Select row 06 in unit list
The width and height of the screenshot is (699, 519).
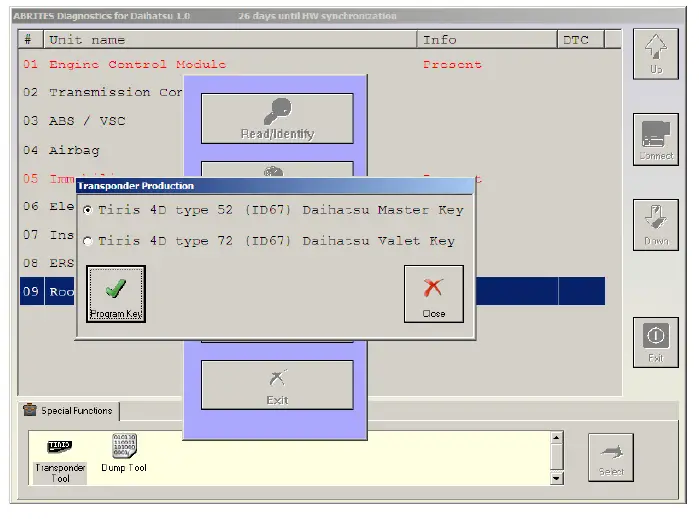(x=48, y=206)
